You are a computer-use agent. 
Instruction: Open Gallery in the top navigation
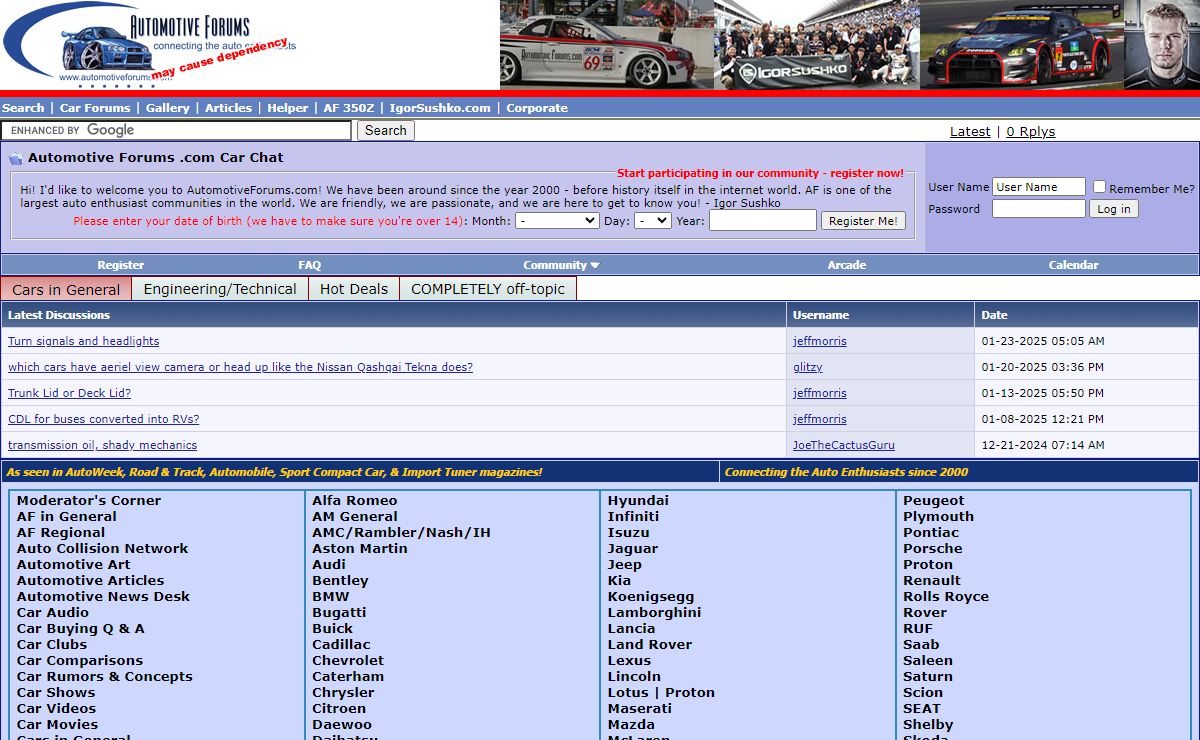[167, 108]
